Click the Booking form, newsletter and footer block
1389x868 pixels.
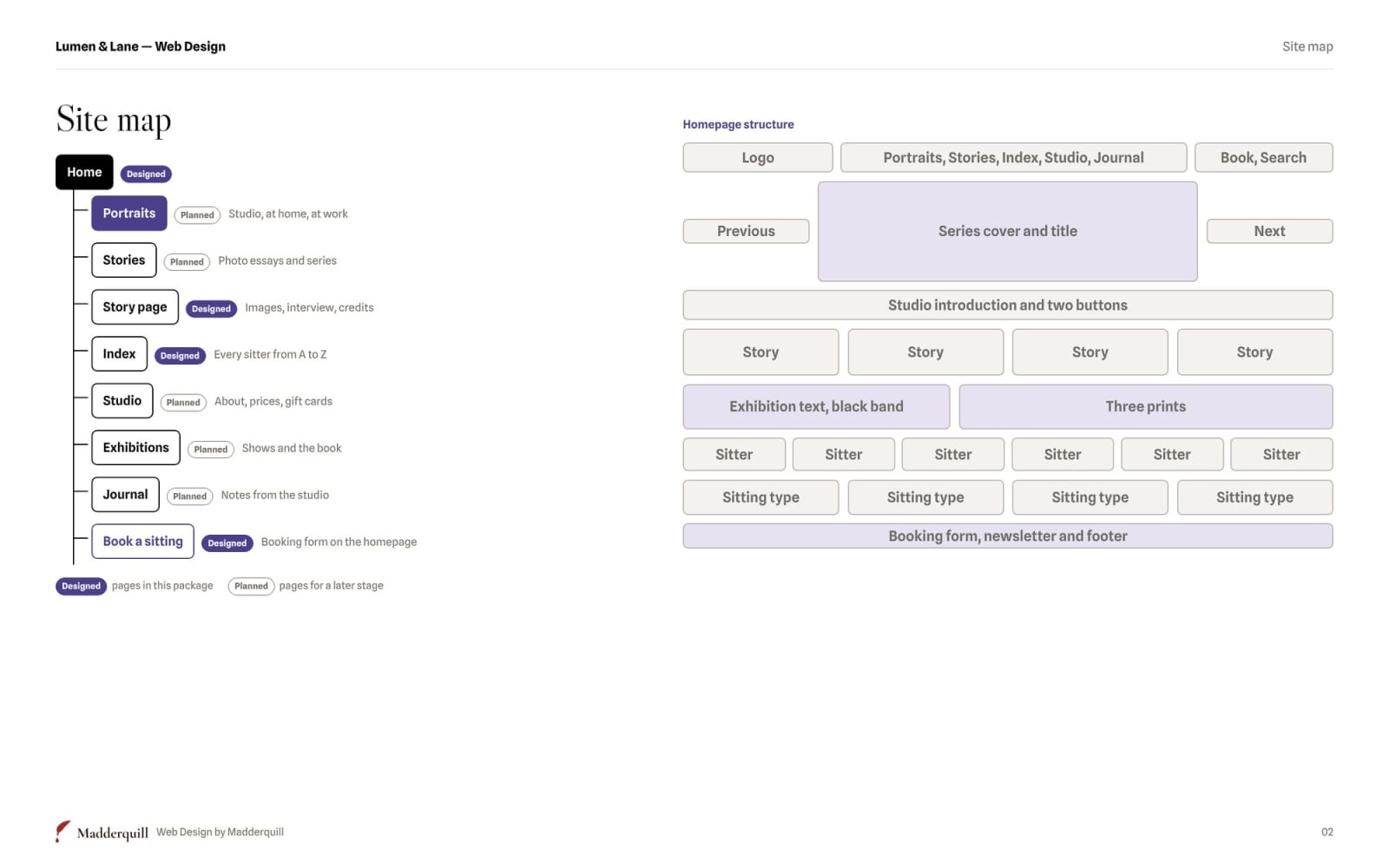coord(1008,536)
